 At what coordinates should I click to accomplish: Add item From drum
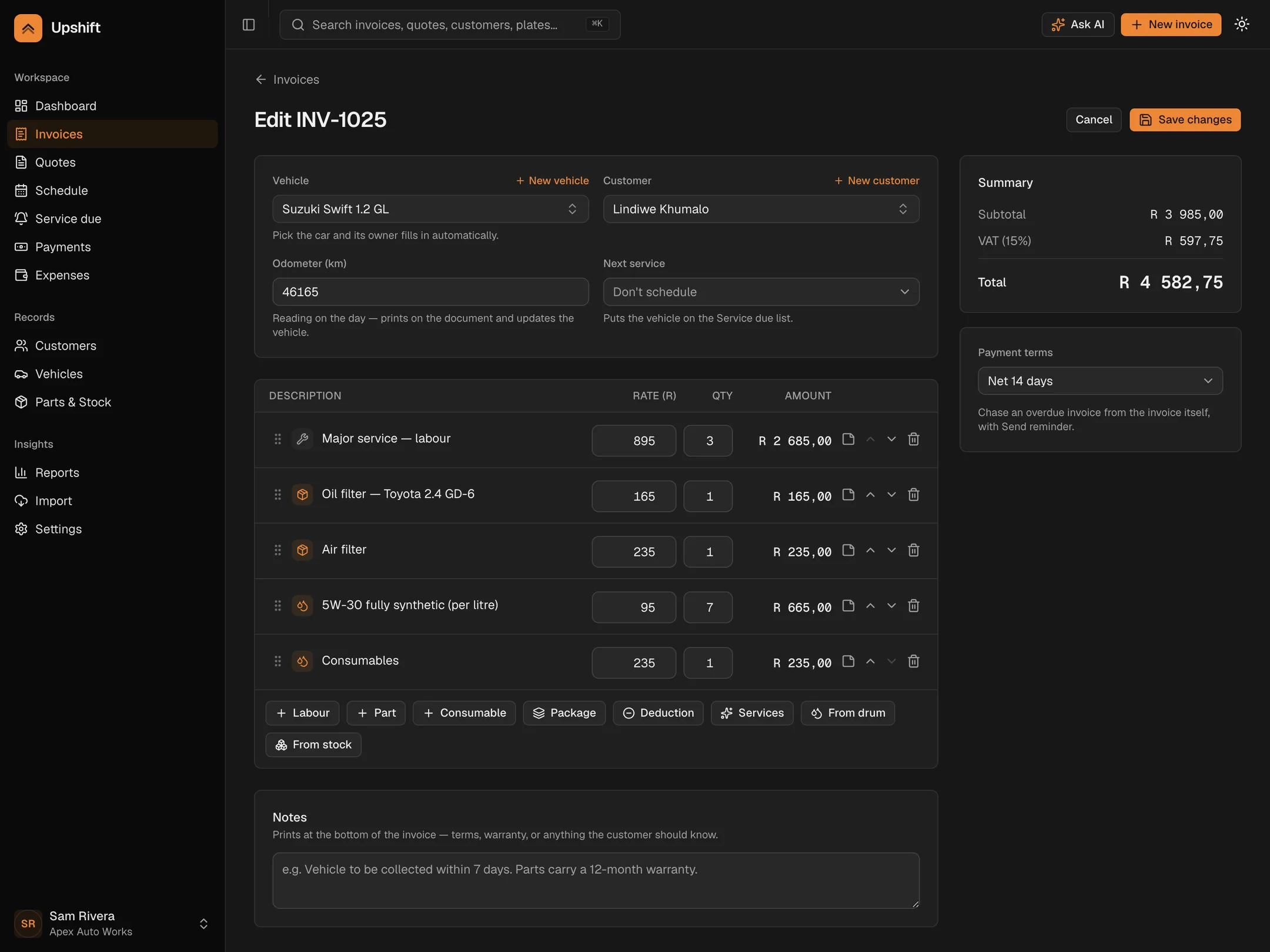pyautogui.click(x=848, y=713)
